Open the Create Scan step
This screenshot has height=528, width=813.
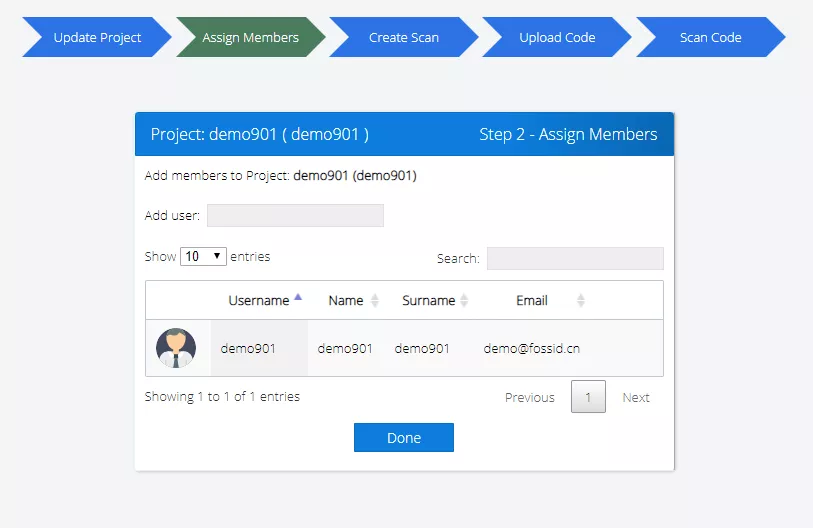403,37
